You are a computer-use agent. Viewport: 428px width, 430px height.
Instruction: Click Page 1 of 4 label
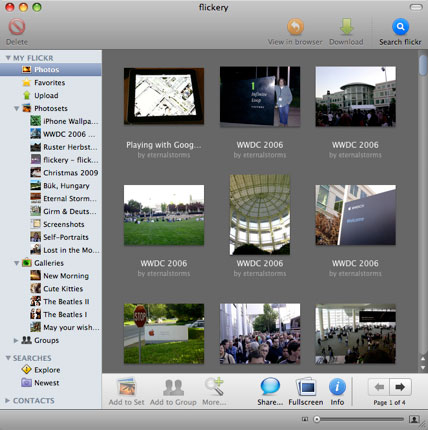389,403
